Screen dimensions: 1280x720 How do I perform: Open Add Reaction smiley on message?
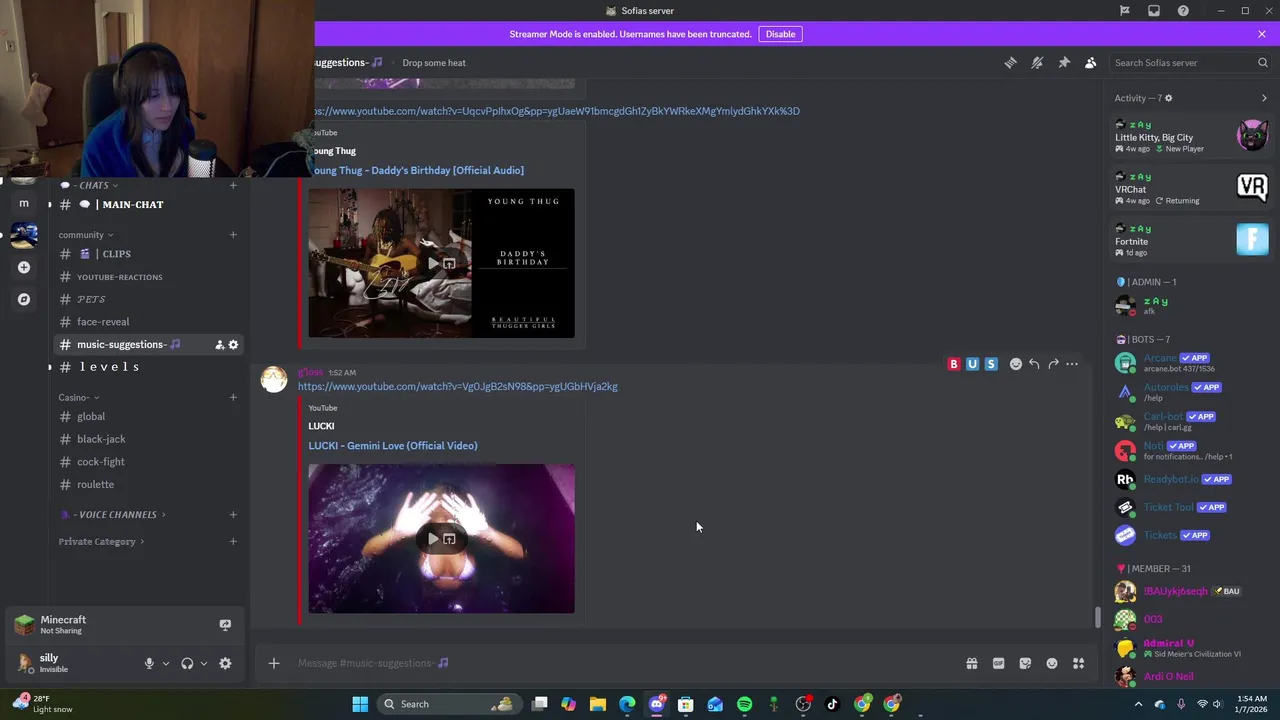click(x=1016, y=364)
